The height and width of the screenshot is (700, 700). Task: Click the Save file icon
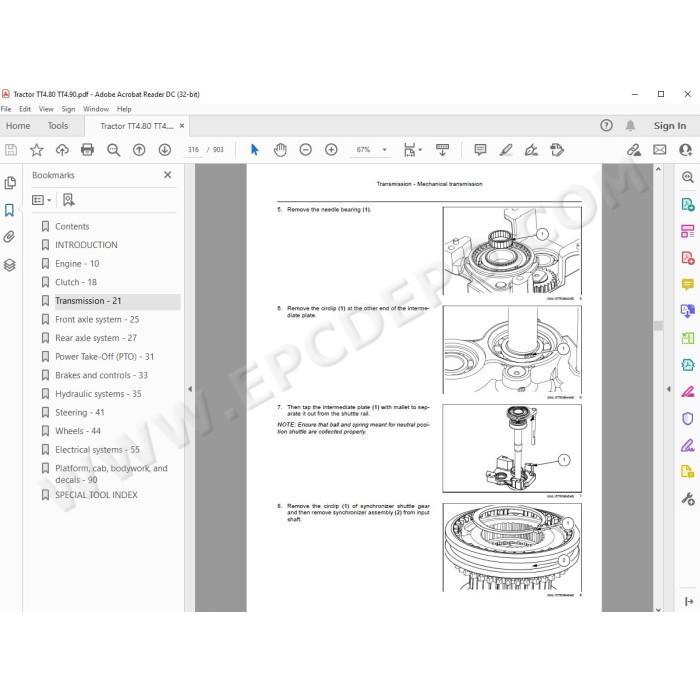(x=11, y=150)
